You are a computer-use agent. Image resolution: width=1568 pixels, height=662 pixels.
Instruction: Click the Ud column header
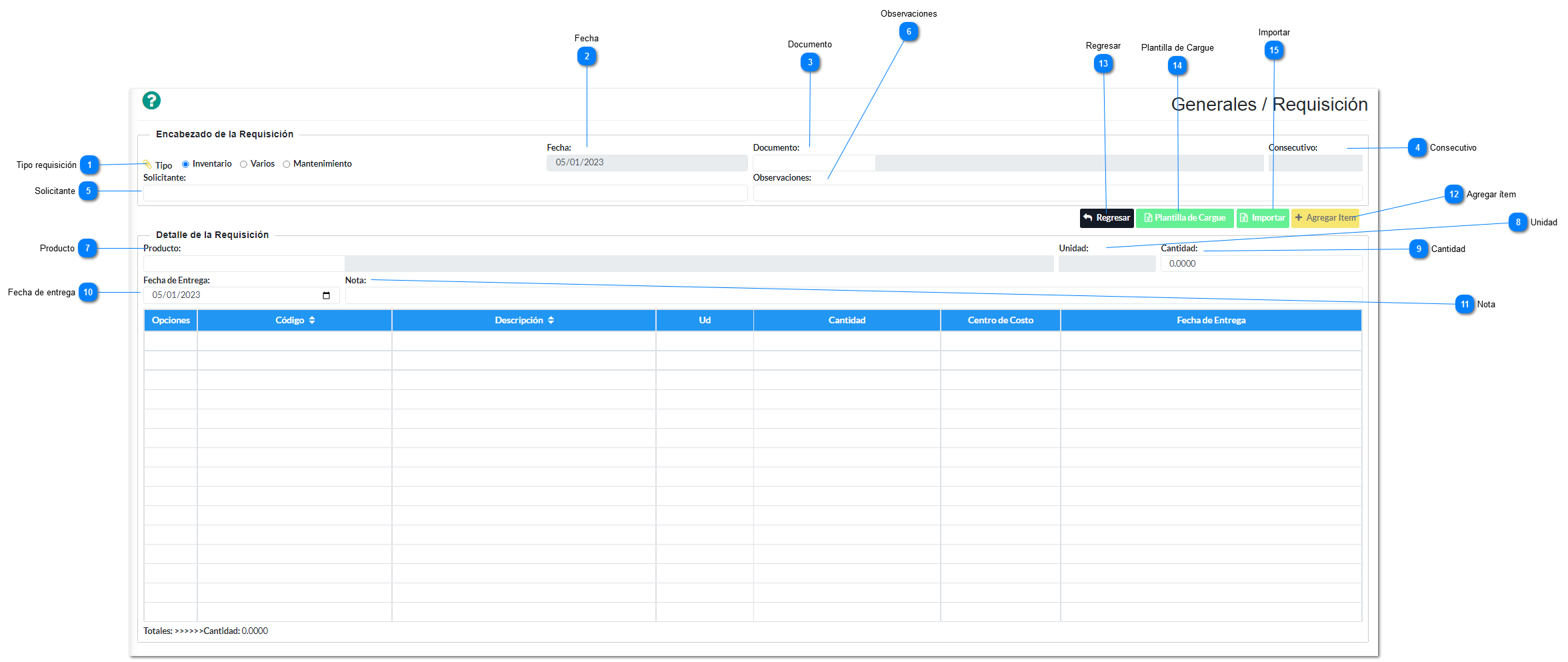(705, 321)
